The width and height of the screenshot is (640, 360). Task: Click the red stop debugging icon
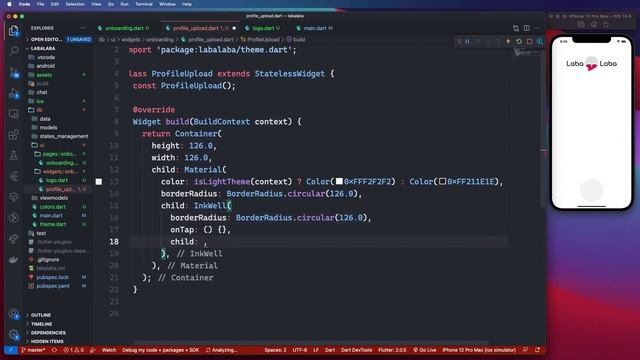(529, 42)
